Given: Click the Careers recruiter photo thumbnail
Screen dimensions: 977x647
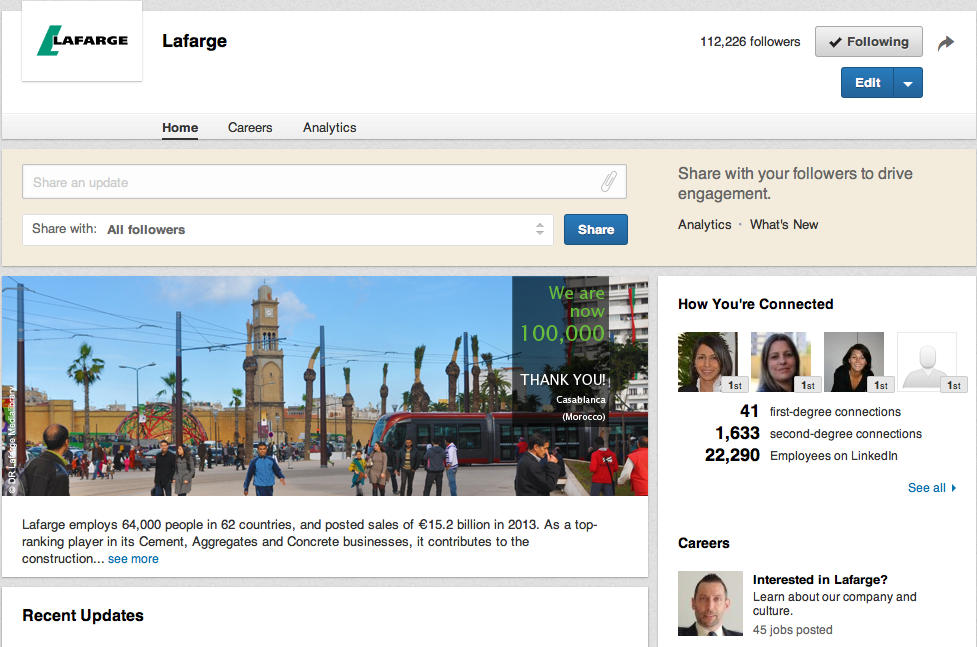Looking at the screenshot, I should tap(710, 603).
